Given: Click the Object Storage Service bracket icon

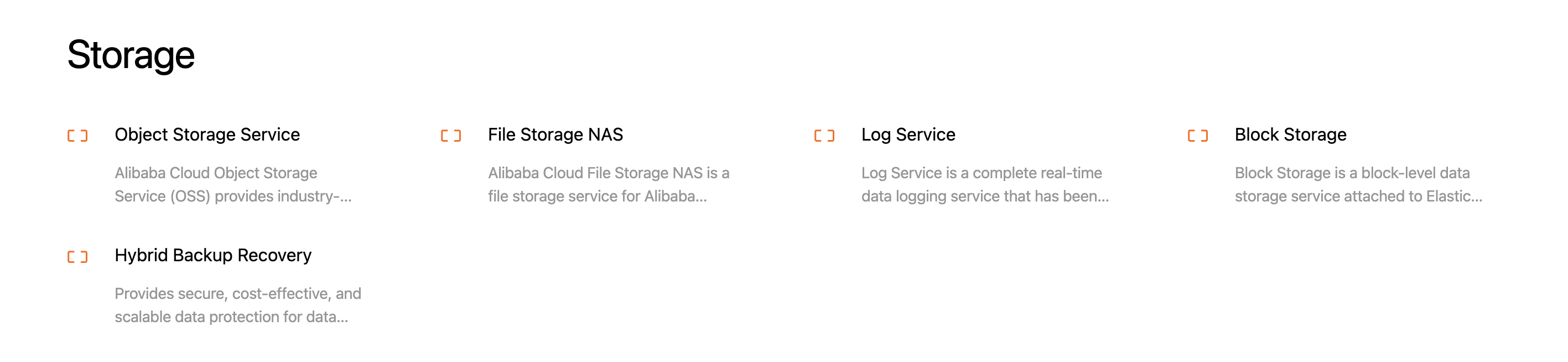Looking at the screenshot, I should tap(77, 135).
